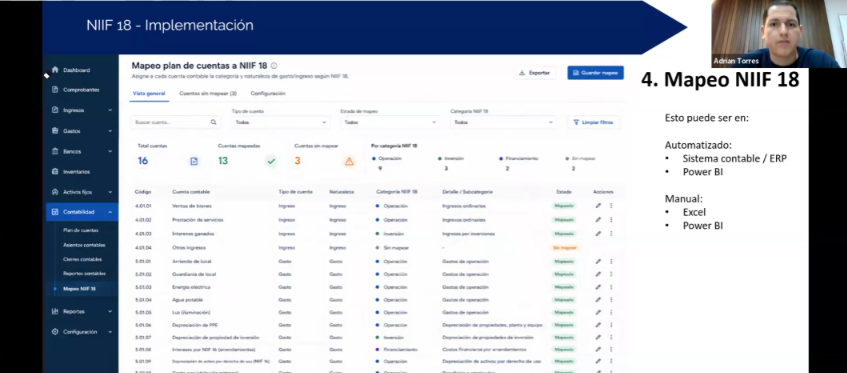Edit mapping for Depreciación de PPE row
The width and height of the screenshot is (847, 373).
tap(598, 325)
